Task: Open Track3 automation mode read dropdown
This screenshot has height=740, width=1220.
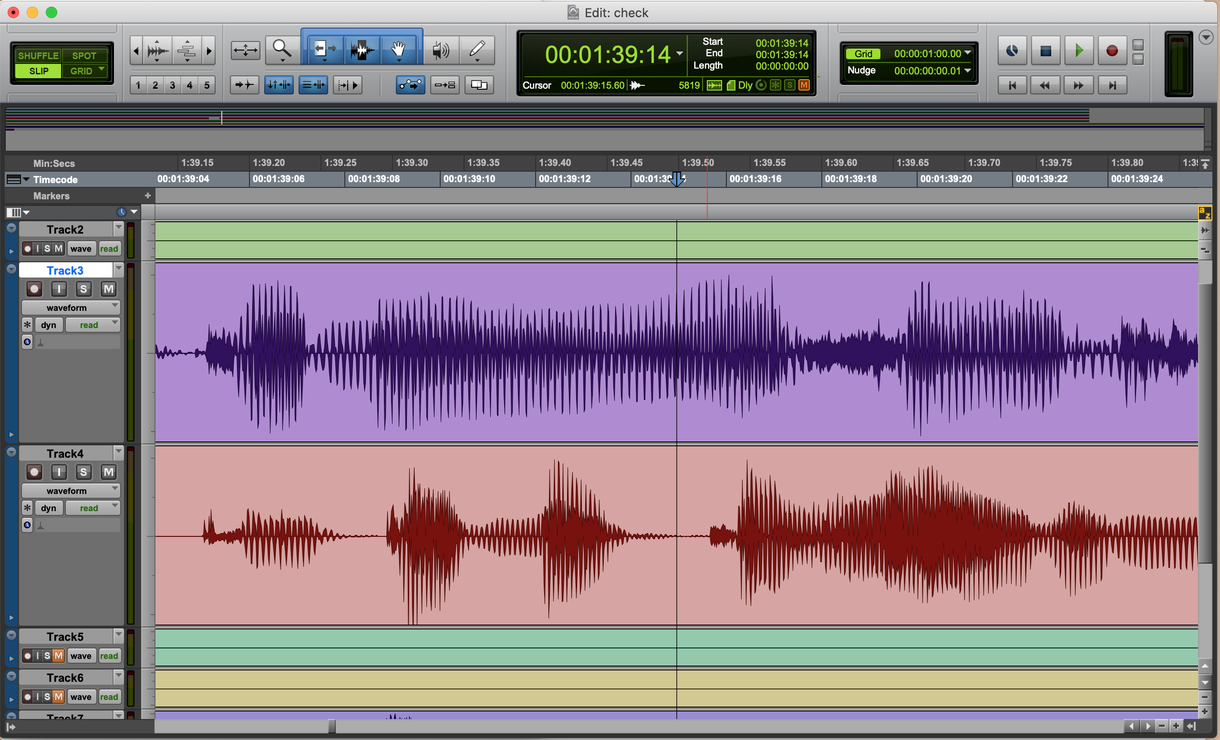Action: pos(94,325)
